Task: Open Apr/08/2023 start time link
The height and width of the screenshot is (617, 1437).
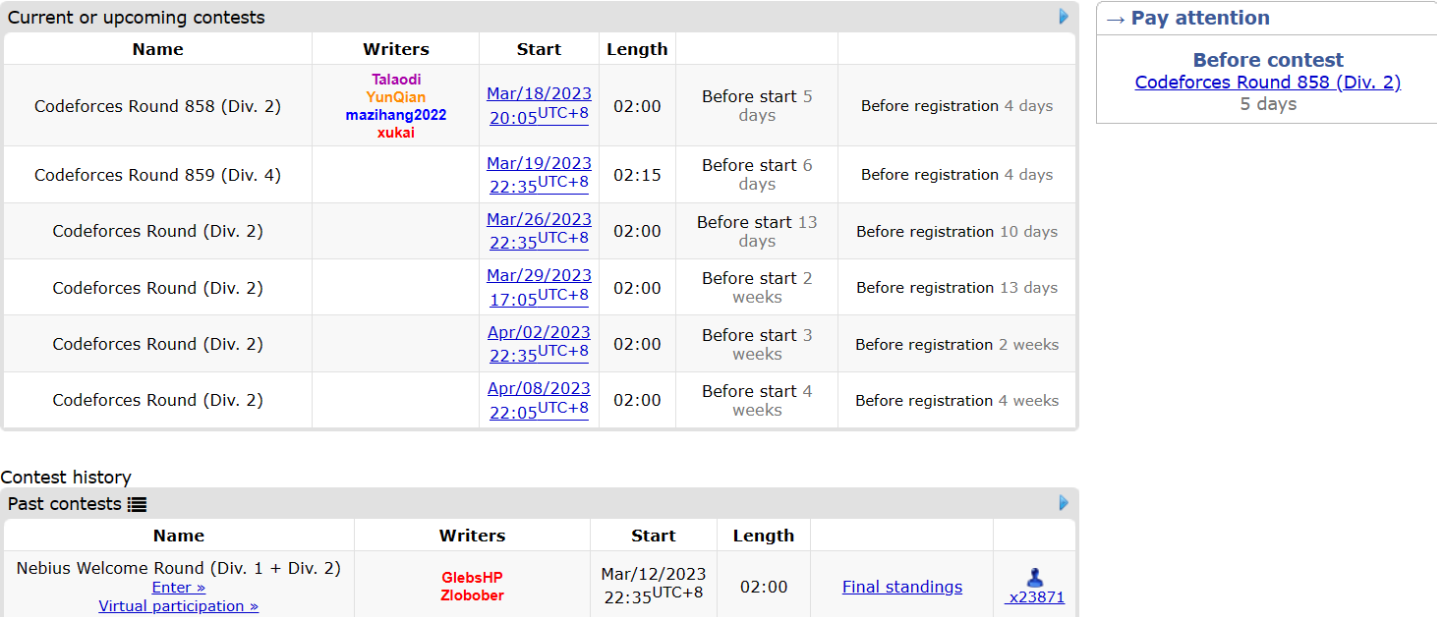Action: [539, 399]
